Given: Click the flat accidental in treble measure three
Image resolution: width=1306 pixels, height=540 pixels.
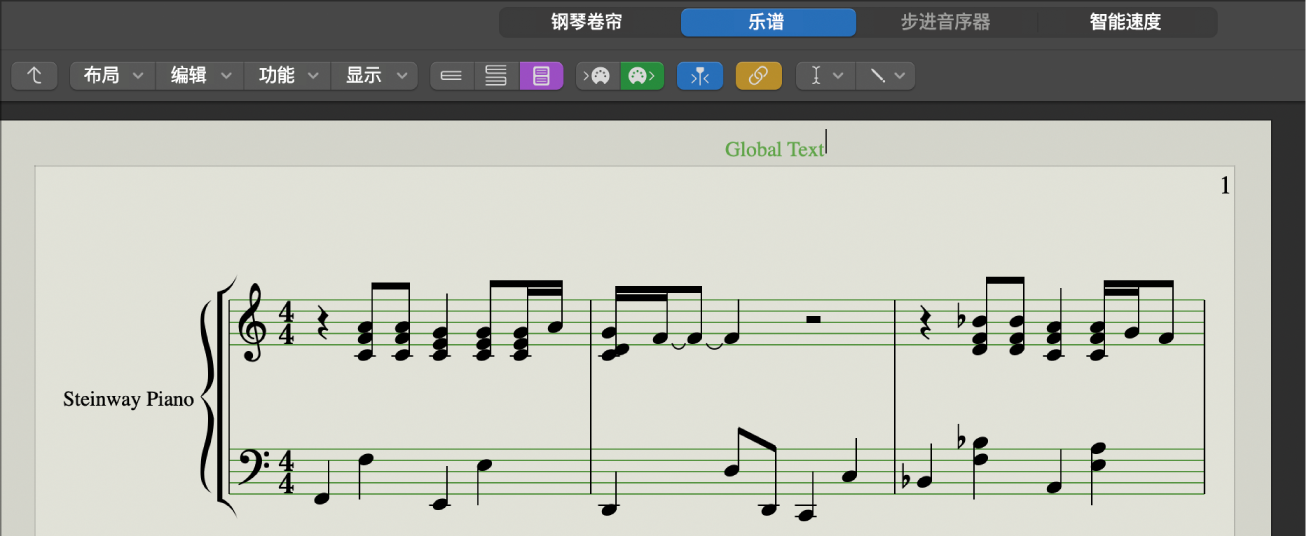Looking at the screenshot, I should [x=960, y=322].
